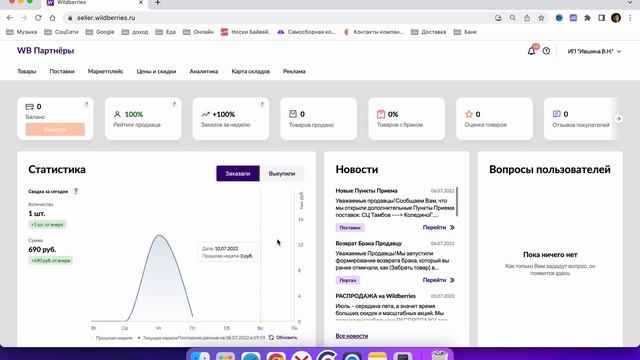Click the news list scrollbar

(x=457, y=202)
